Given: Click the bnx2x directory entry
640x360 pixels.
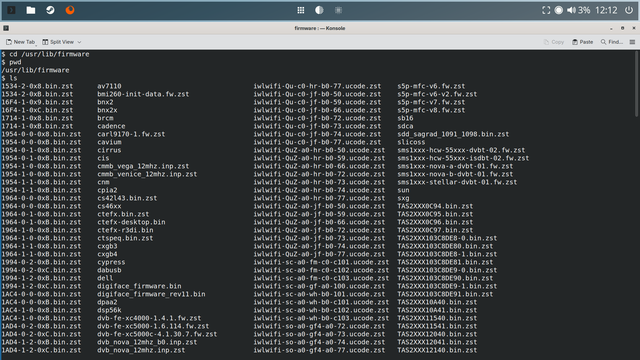Looking at the screenshot, I should coord(107,110).
